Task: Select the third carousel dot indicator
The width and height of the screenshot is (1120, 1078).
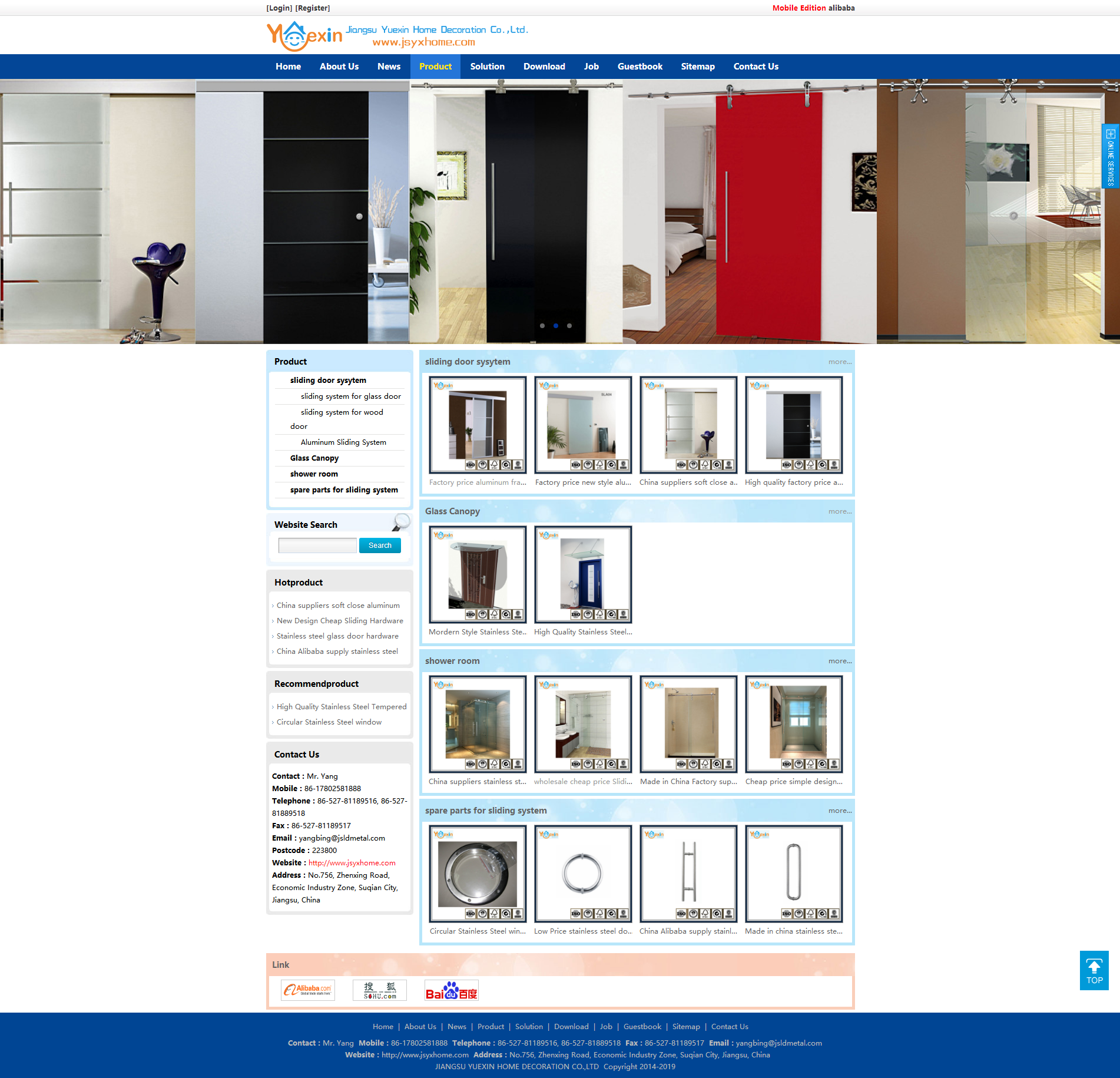Action: click(569, 326)
